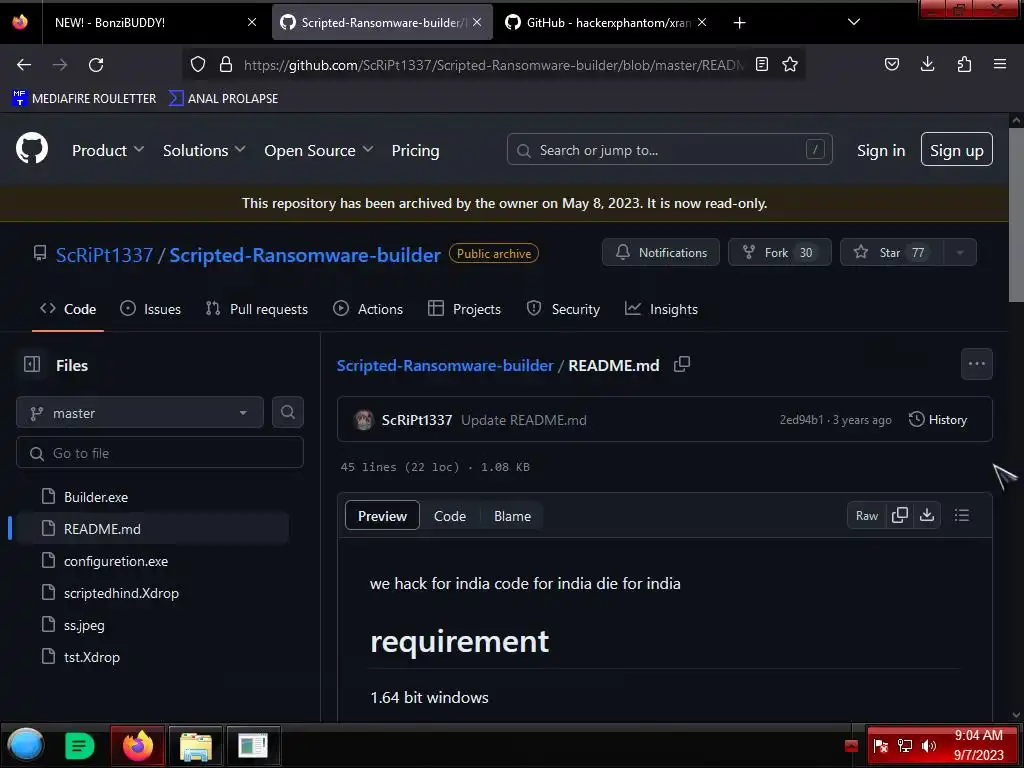Reload the page with refresh icon
The height and width of the screenshot is (768, 1024).
point(96,65)
